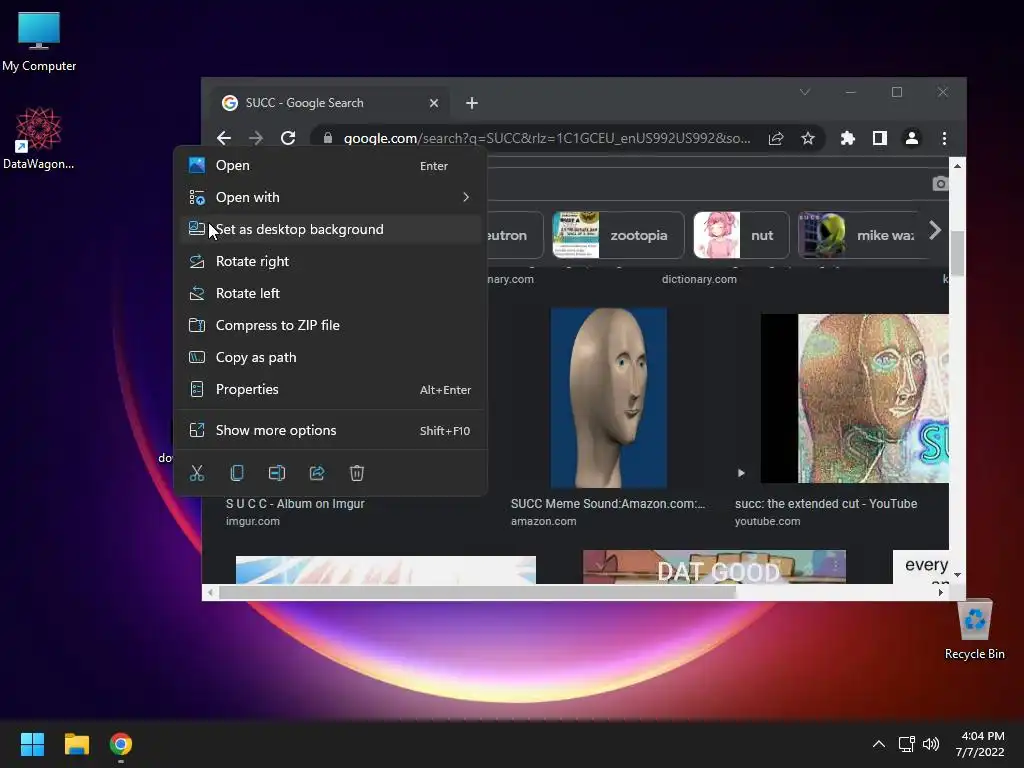Select Open in the context menu
The height and width of the screenshot is (768, 1024).
click(330, 165)
